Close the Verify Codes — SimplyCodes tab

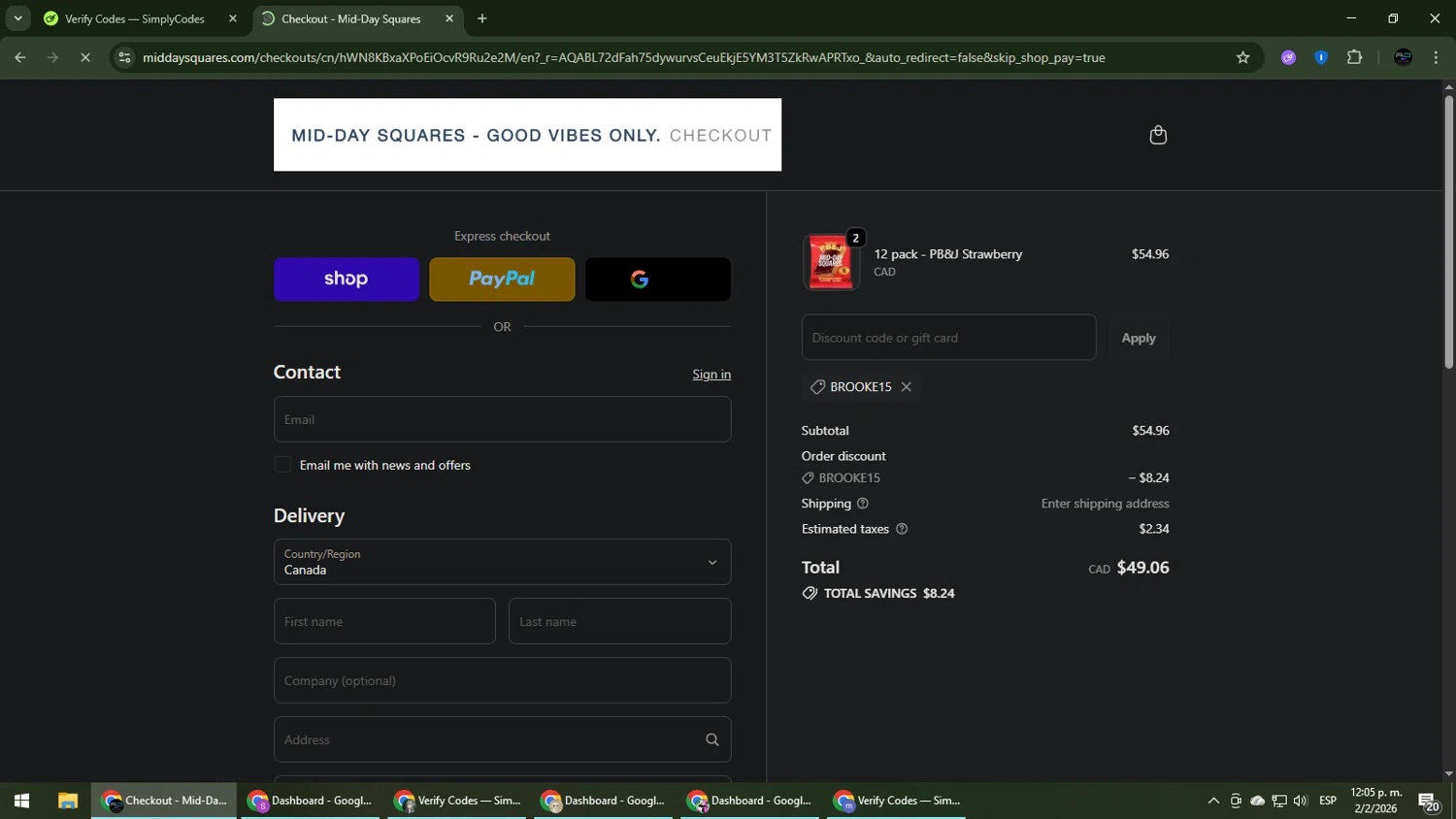(x=232, y=18)
